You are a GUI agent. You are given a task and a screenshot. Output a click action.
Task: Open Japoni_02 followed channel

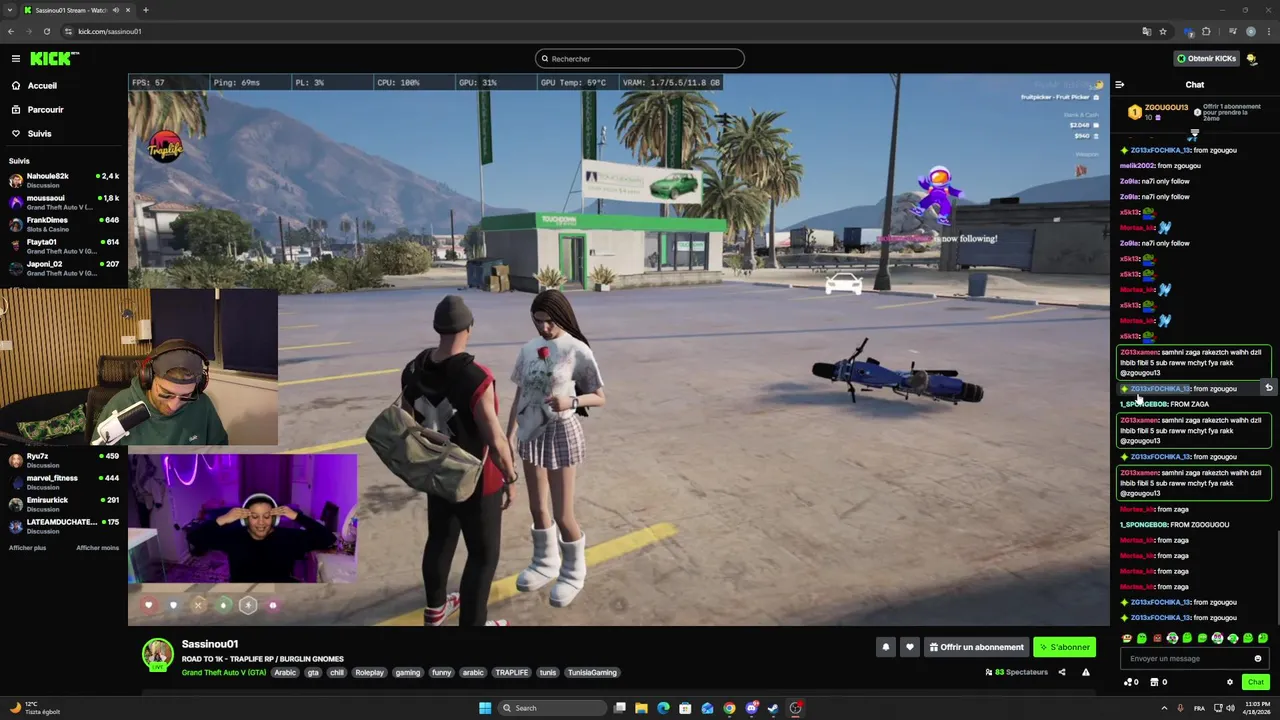pos(64,269)
